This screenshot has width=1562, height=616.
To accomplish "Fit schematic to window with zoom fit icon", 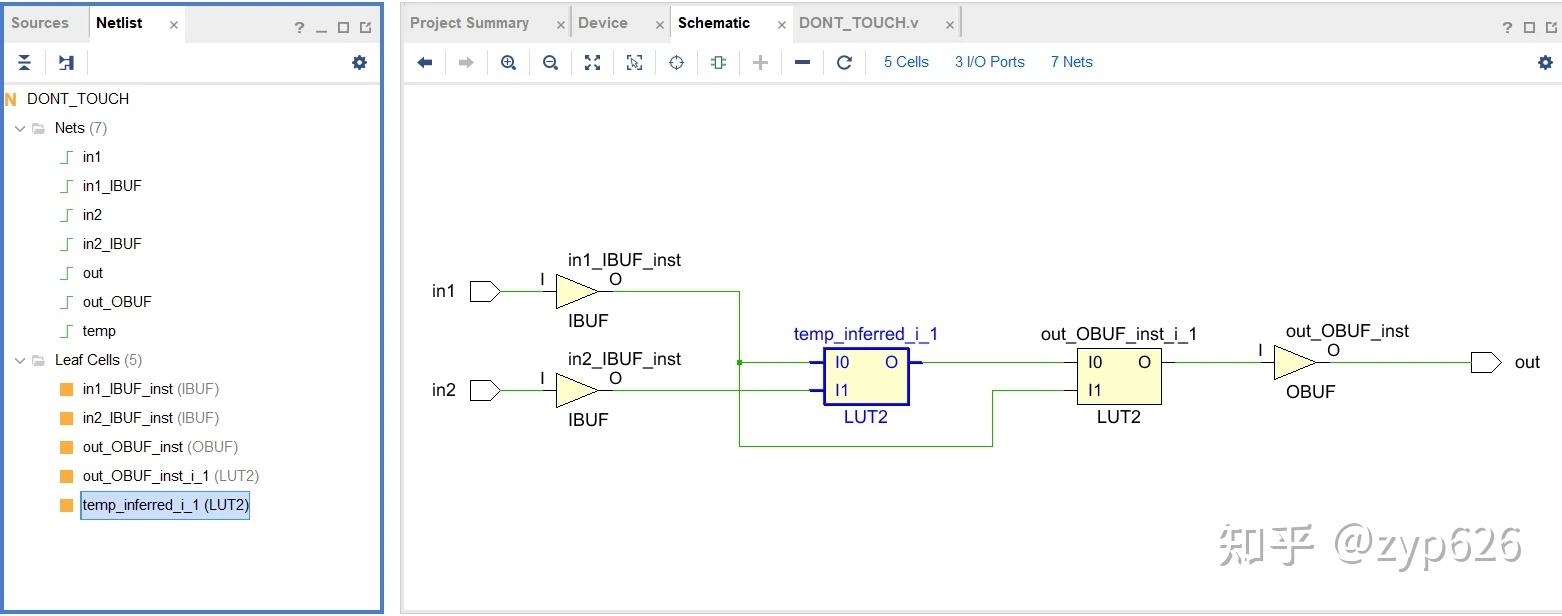I will pos(592,62).
